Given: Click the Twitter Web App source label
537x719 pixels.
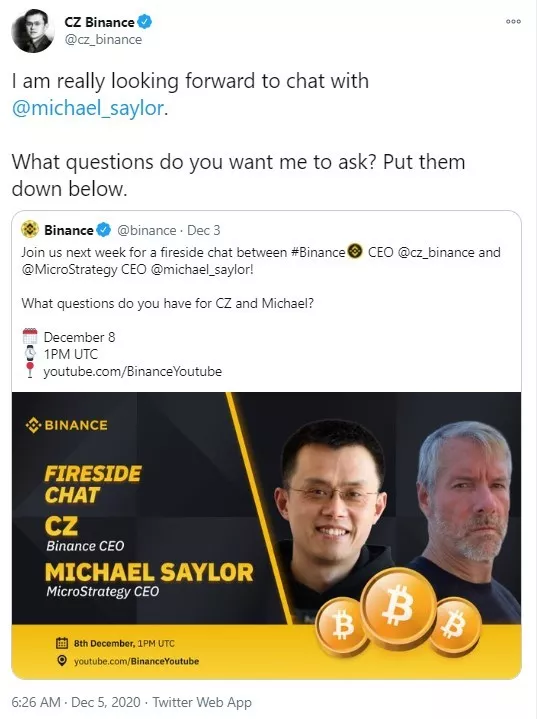Looking at the screenshot, I should tap(202, 702).
